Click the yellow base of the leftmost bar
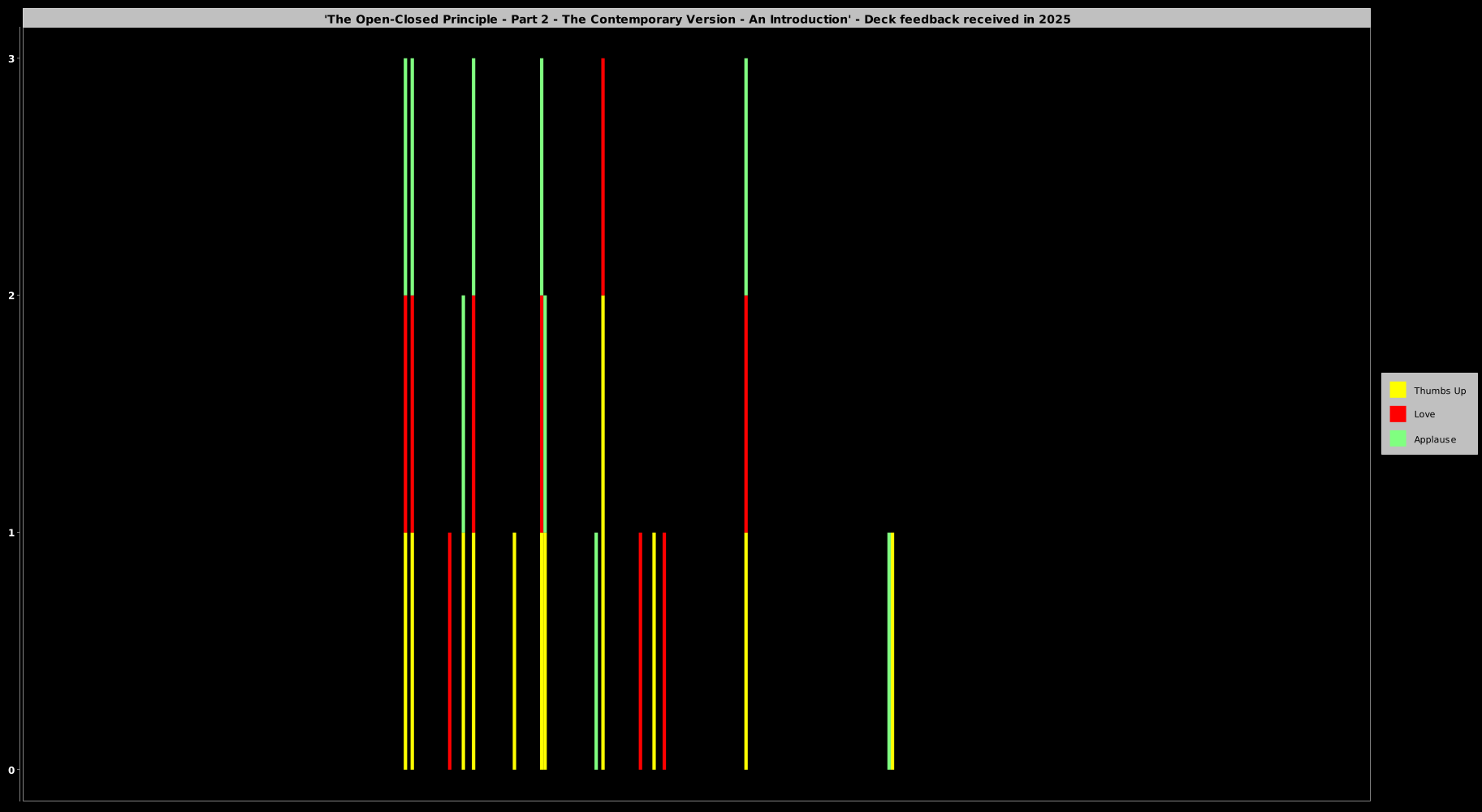The height and width of the screenshot is (812, 1482). tap(405, 650)
